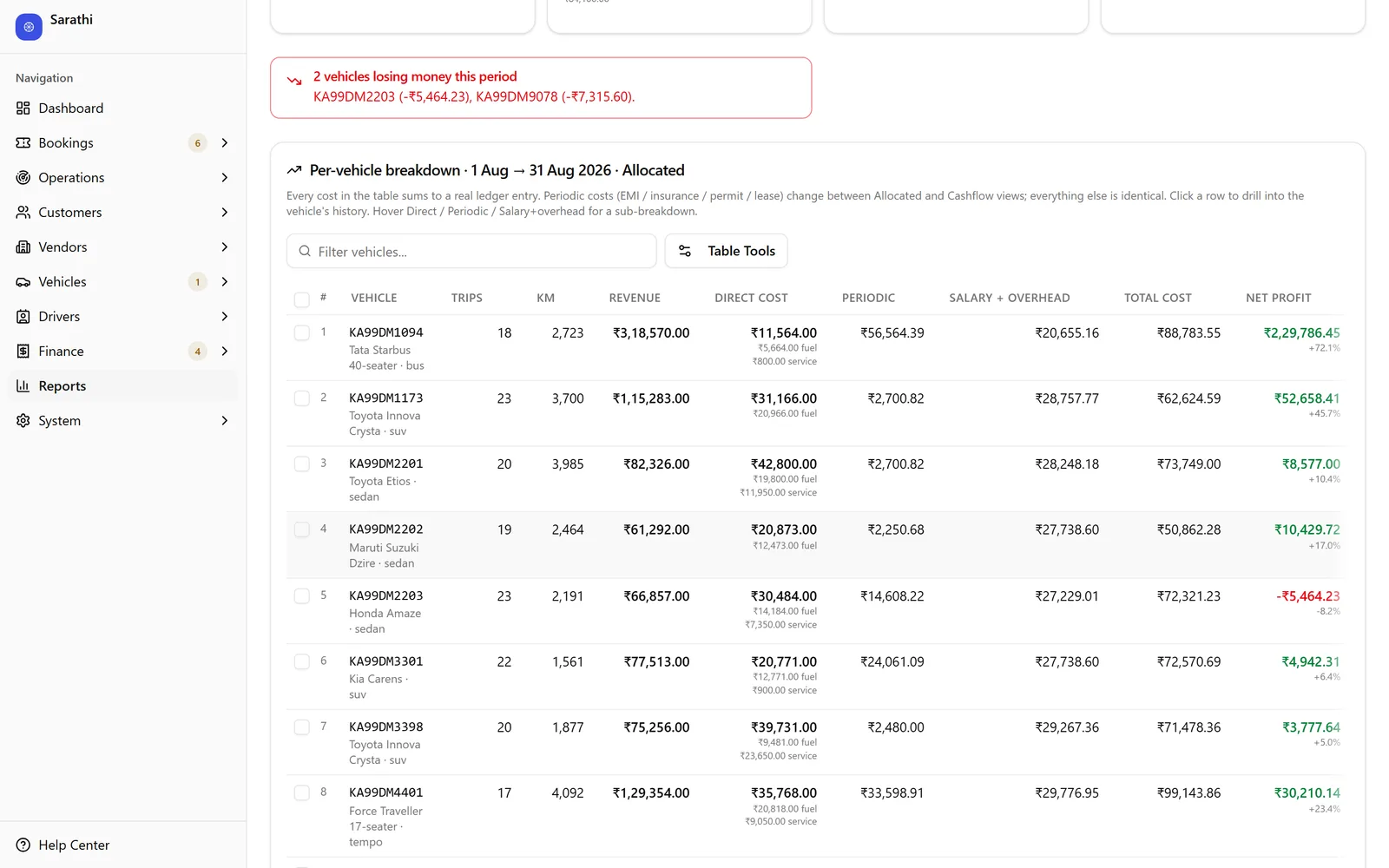Click the Reports bar chart icon
This screenshot has width=1389, height=868.
point(23,386)
